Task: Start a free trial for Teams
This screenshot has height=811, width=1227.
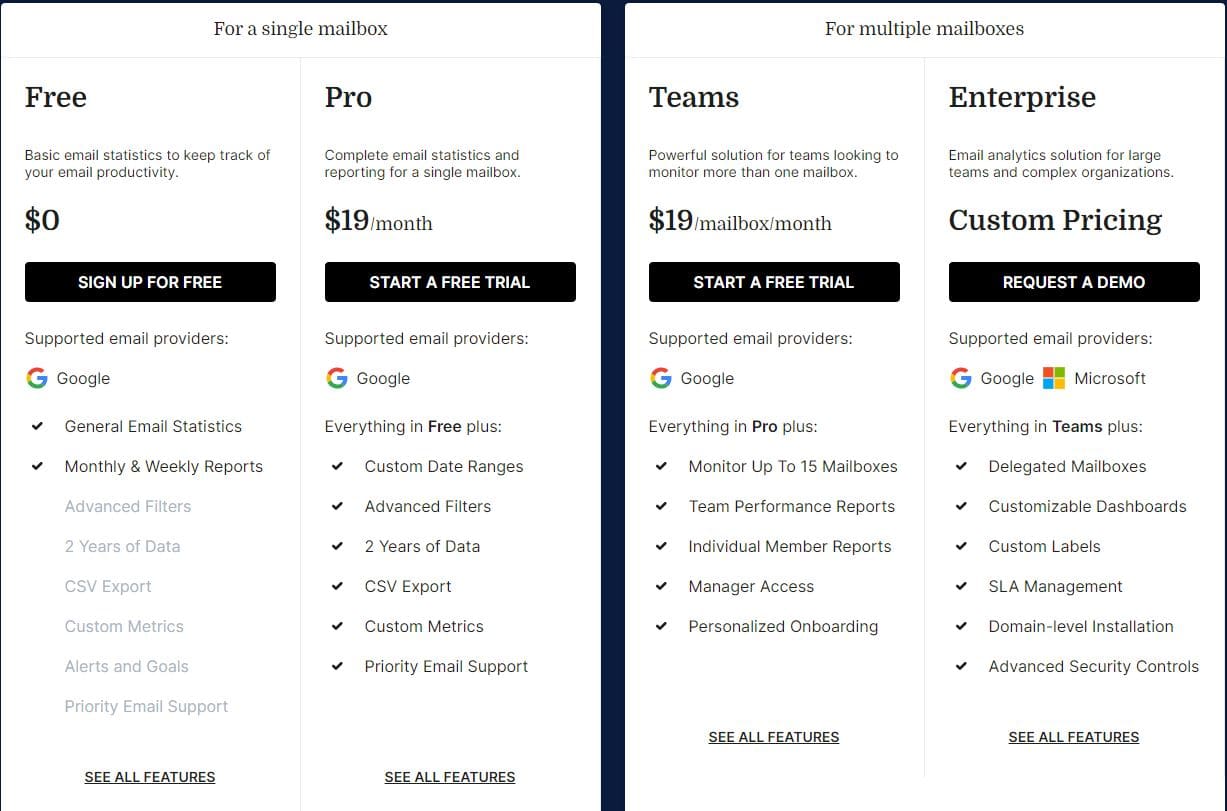Action: click(774, 282)
